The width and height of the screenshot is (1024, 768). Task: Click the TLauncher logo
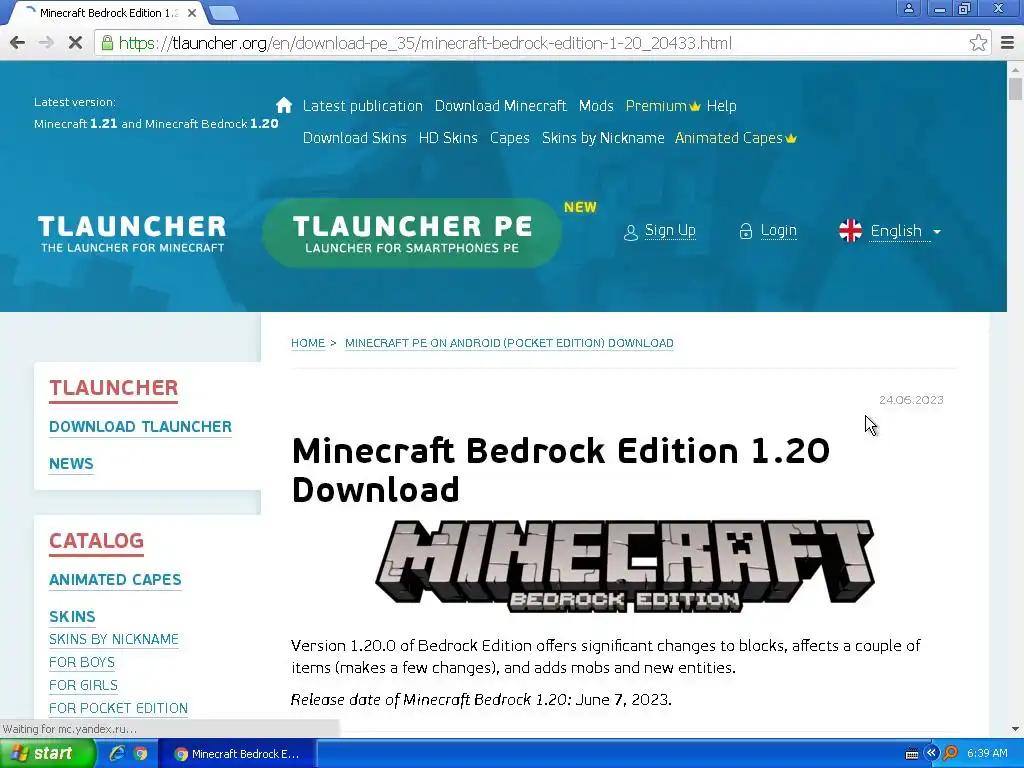pyautogui.click(x=132, y=234)
